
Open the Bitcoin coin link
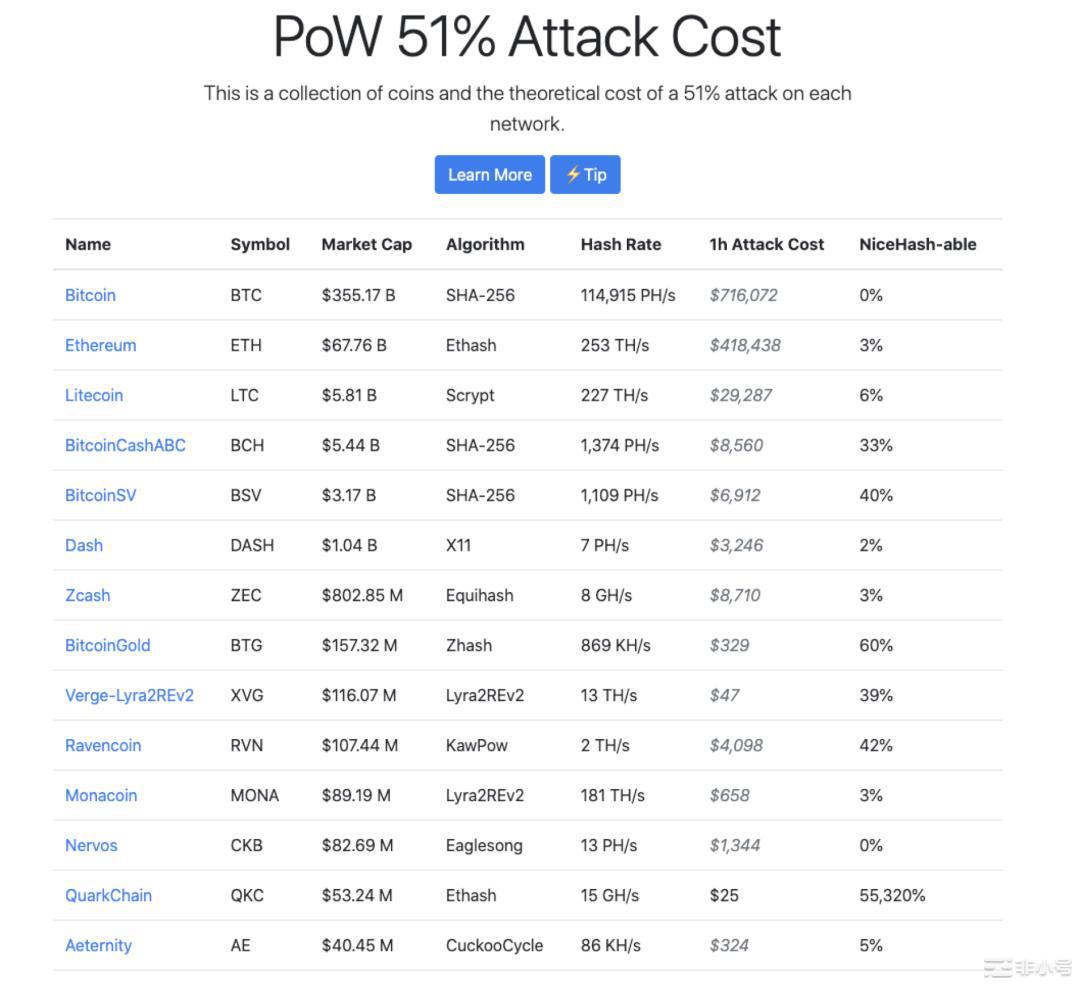tap(90, 295)
